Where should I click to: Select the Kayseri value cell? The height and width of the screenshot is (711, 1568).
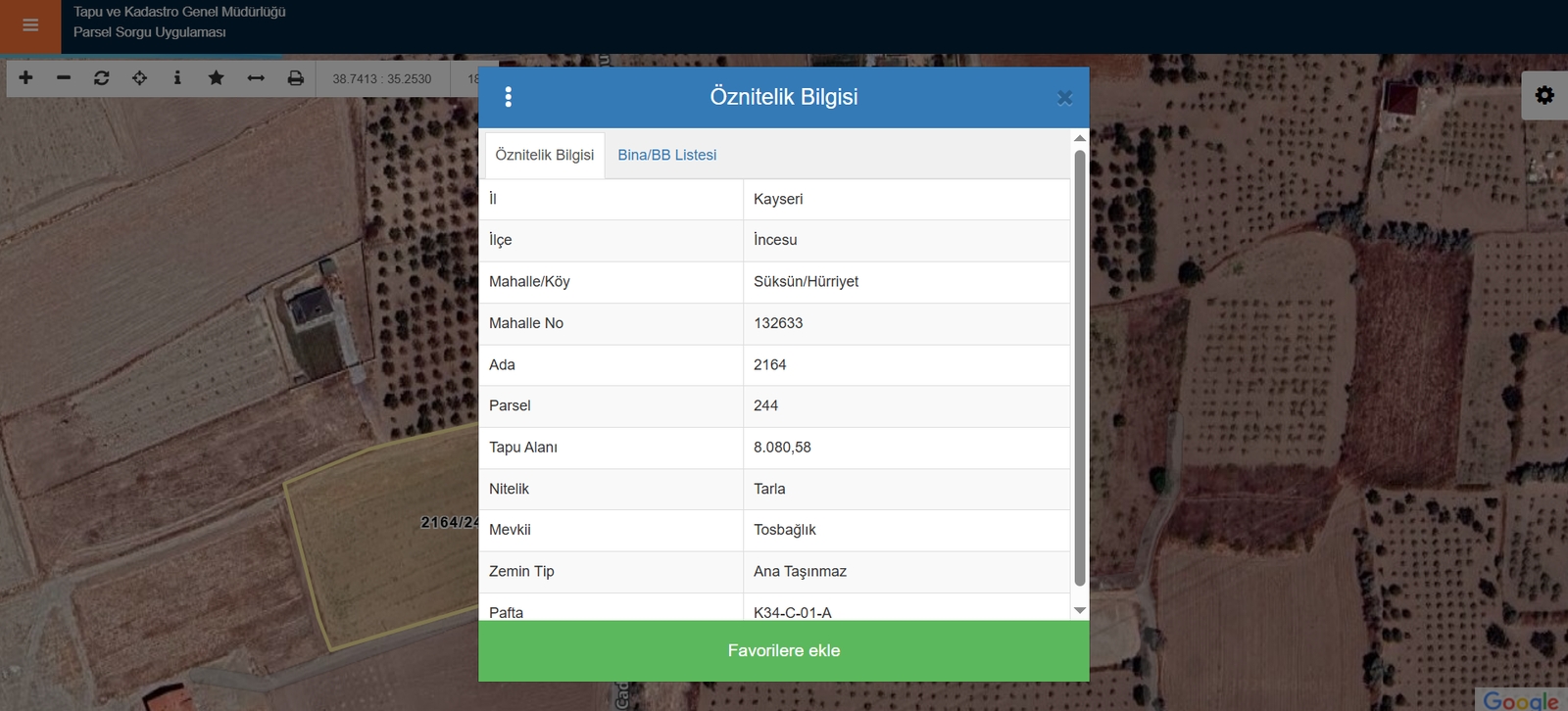click(906, 199)
